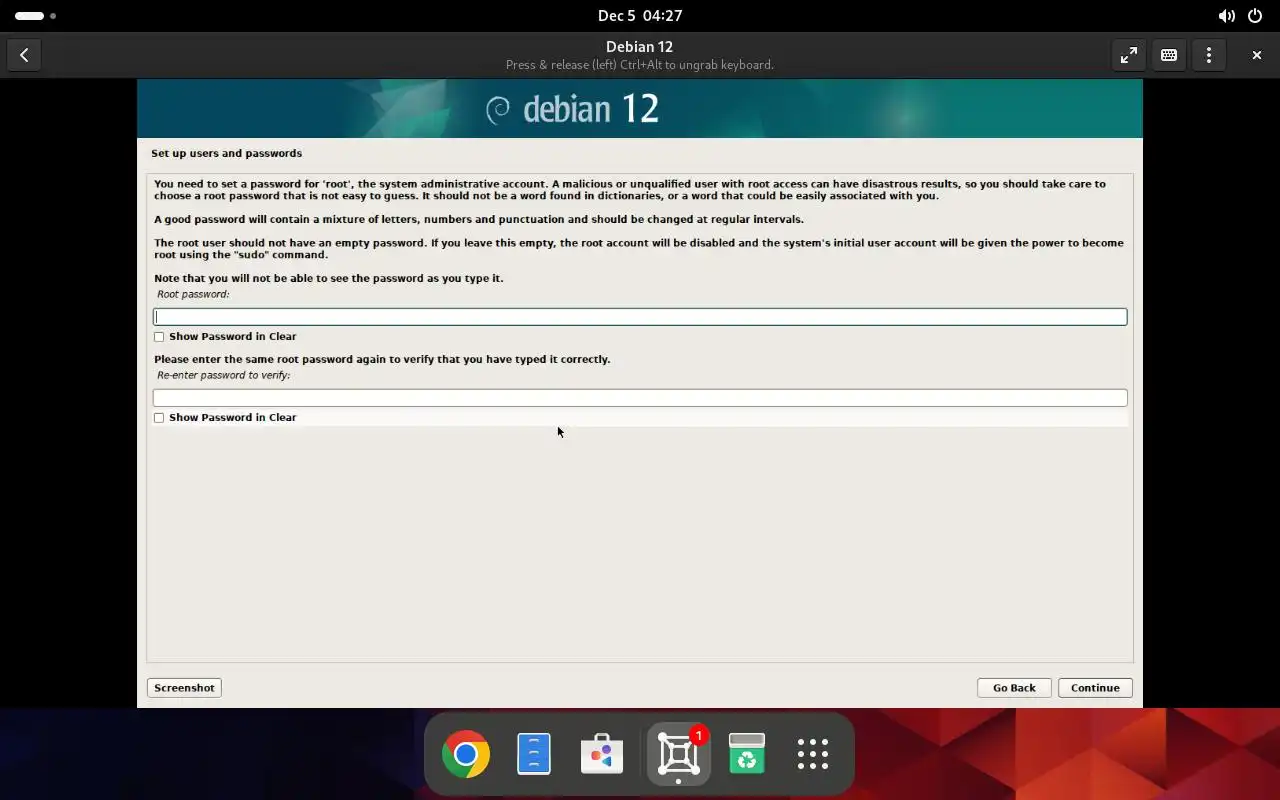The width and height of the screenshot is (1280, 800).
Task: Focus the Re-enter password to verify field
Action: pyautogui.click(x=640, y=398)
